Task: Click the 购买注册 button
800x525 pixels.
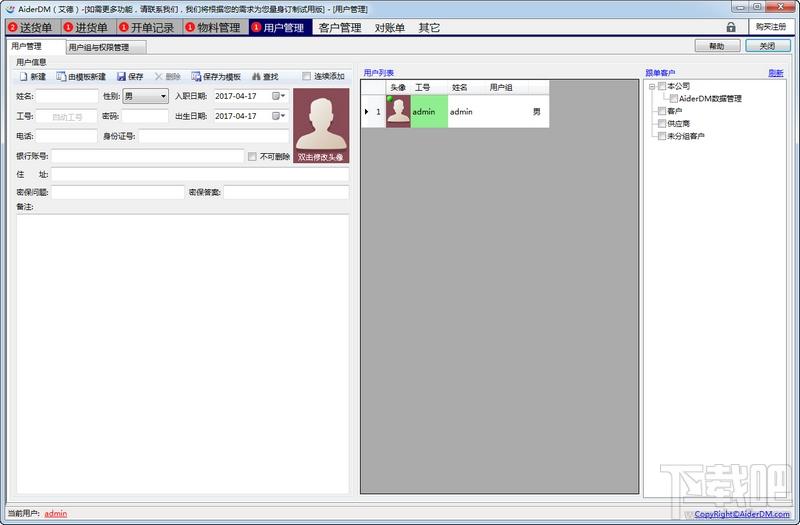Action: [770, 27]
